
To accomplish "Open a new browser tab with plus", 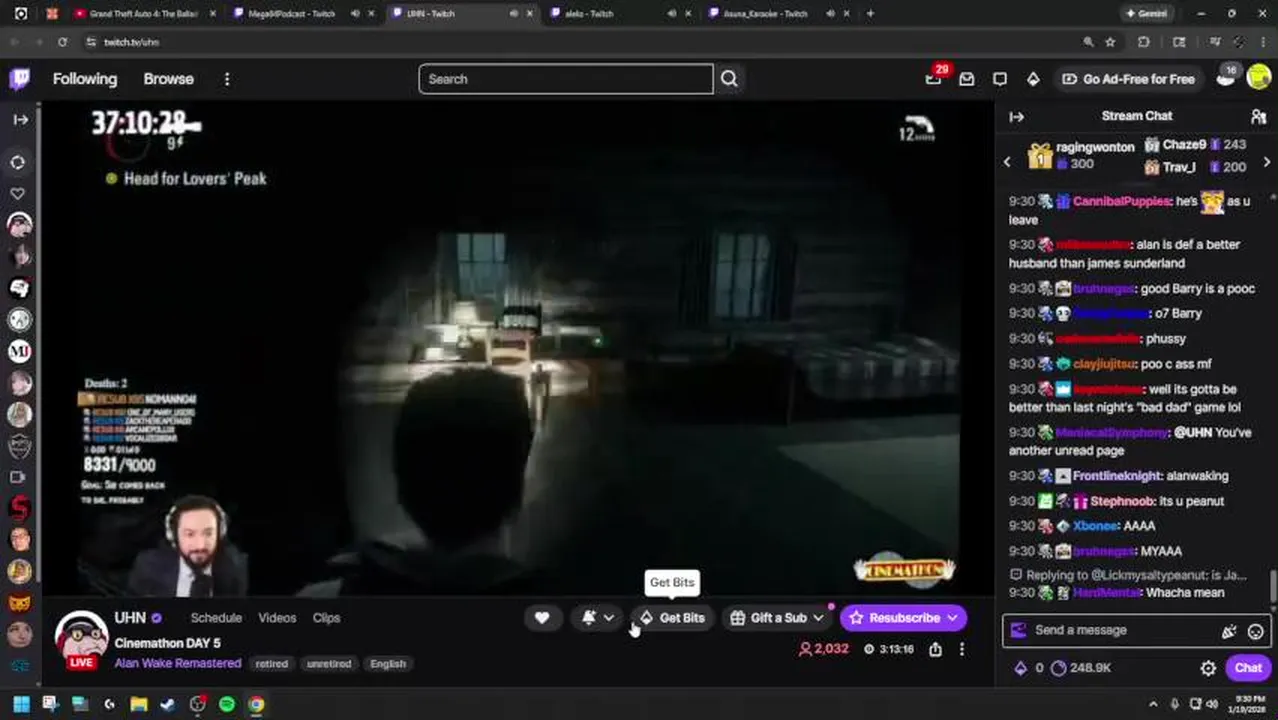I will coord(870,14).
